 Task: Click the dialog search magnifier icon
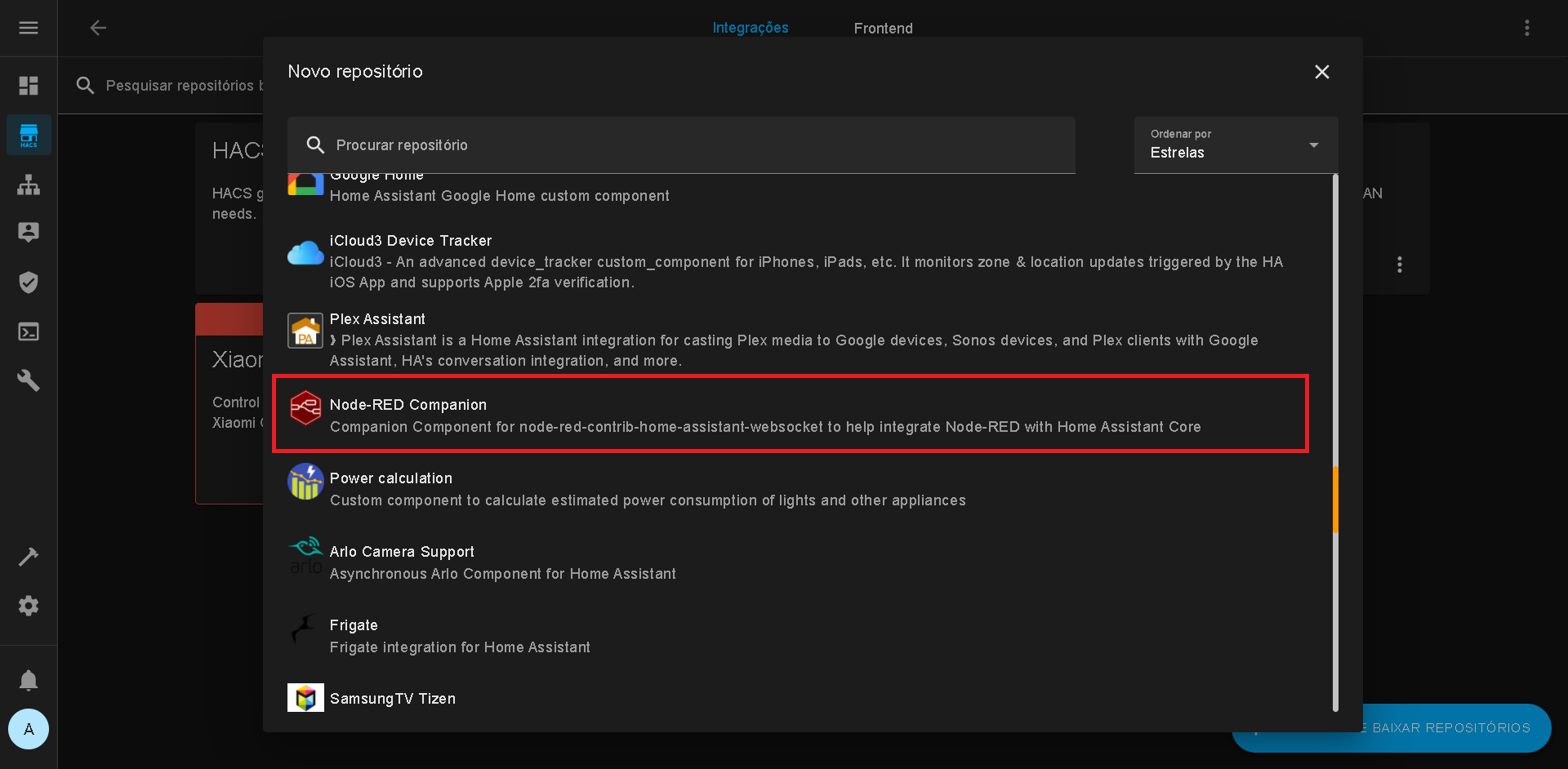tap(315, 145)
